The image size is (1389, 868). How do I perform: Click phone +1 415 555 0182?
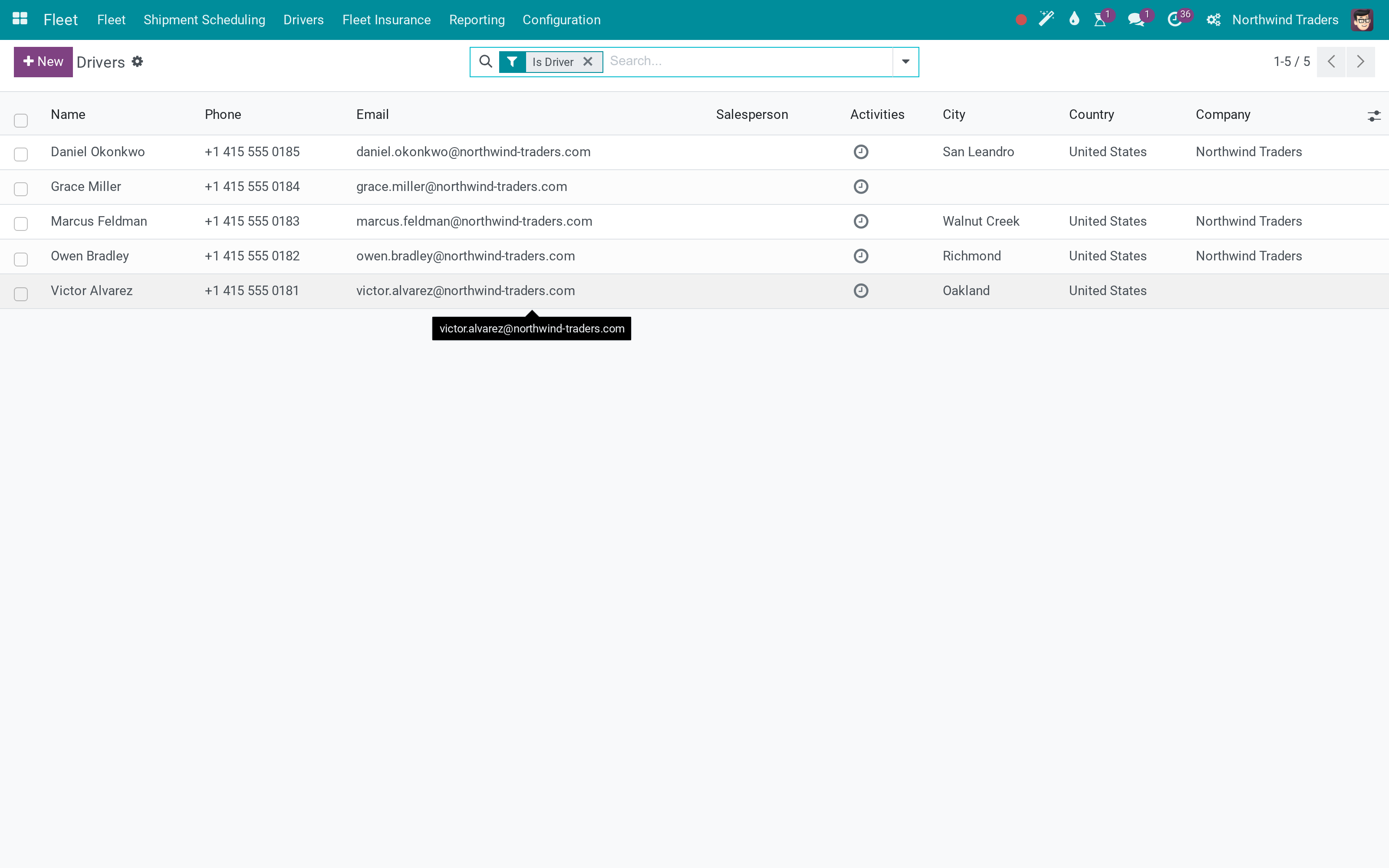click(x=252, y=256)
